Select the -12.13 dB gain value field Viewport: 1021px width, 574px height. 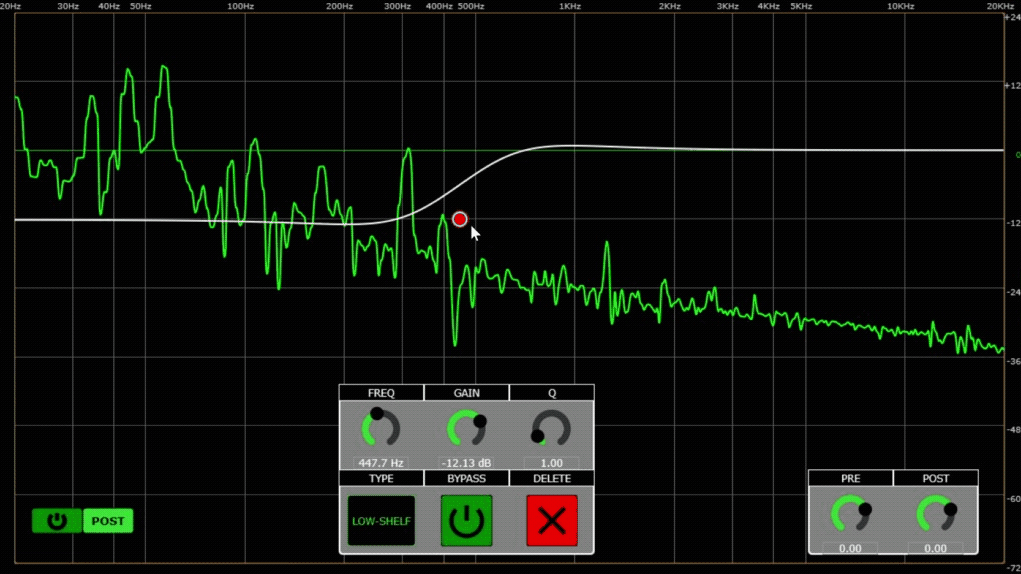466,463
